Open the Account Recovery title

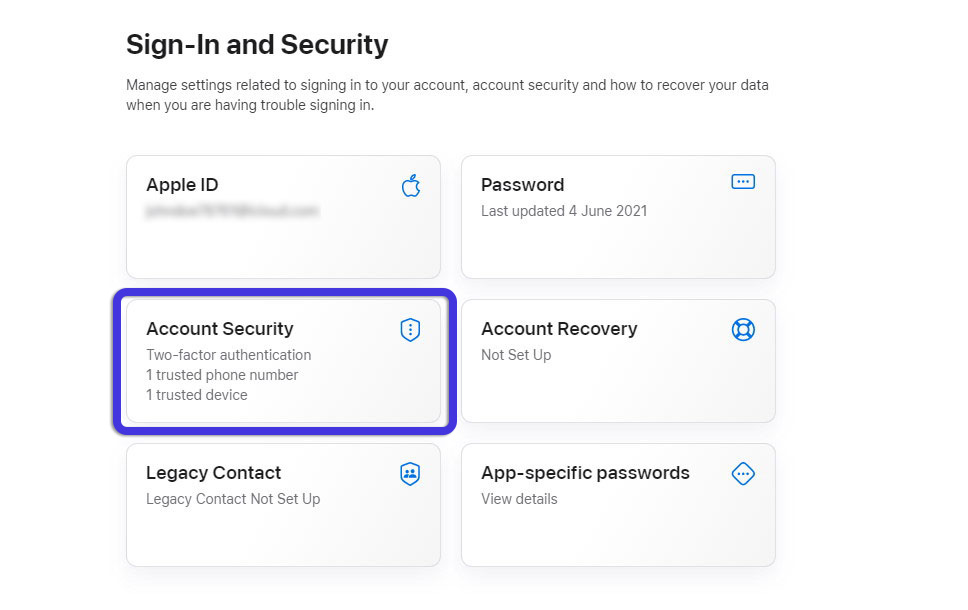tap(559, 329)
